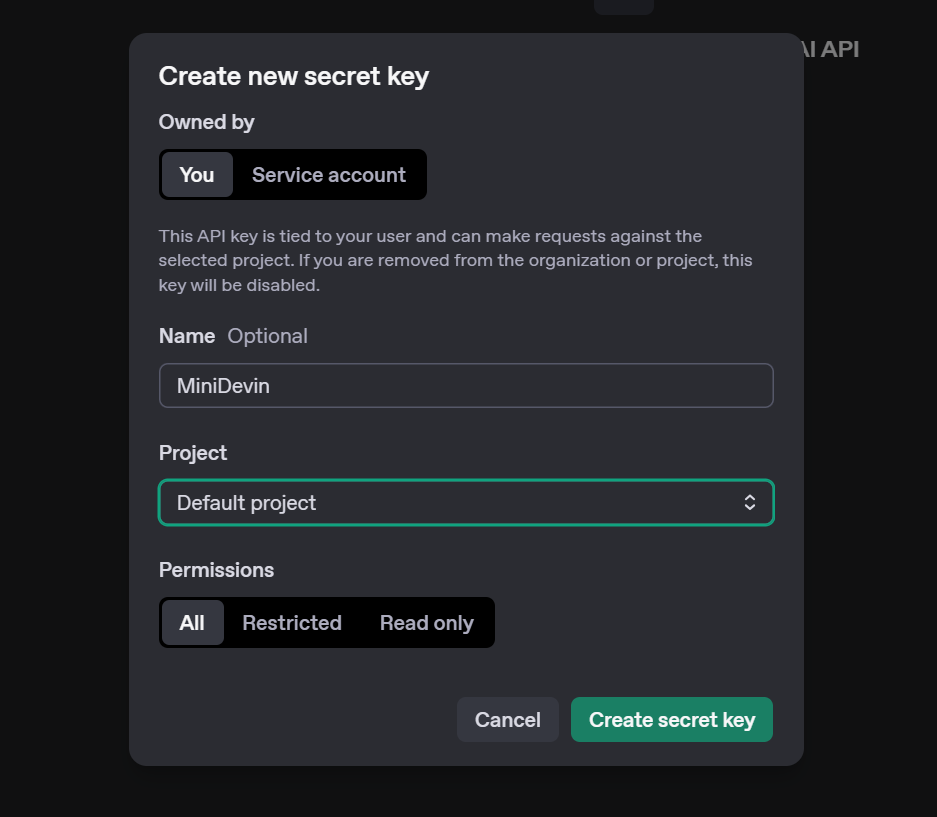Click the Name field label

(x=187, y=336)
